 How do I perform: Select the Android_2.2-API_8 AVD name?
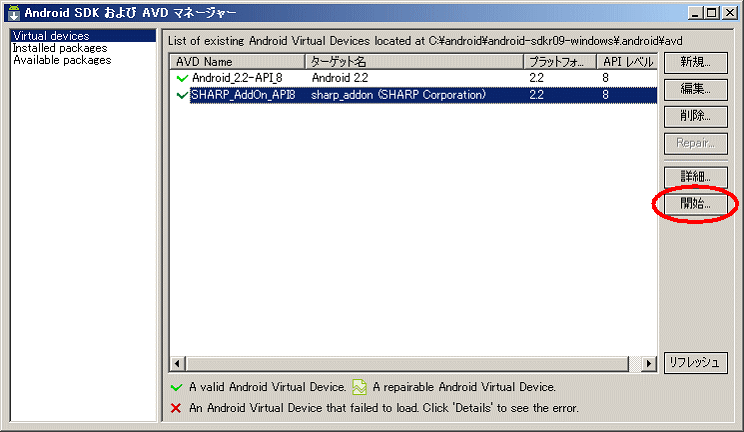pyautogui.click(x=237, y=78)
